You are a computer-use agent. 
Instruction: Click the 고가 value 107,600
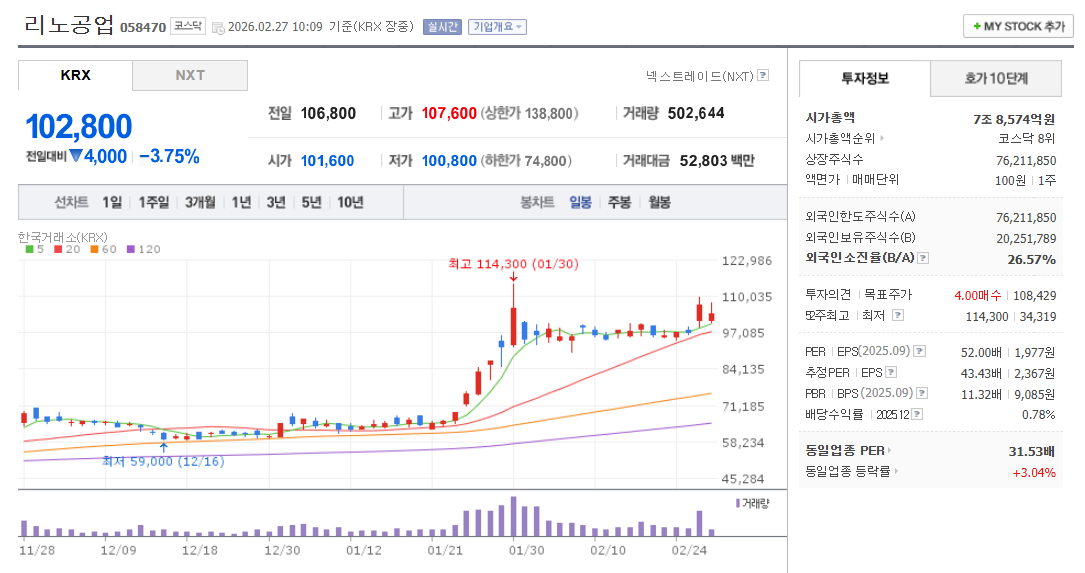[x=449, y=113]
